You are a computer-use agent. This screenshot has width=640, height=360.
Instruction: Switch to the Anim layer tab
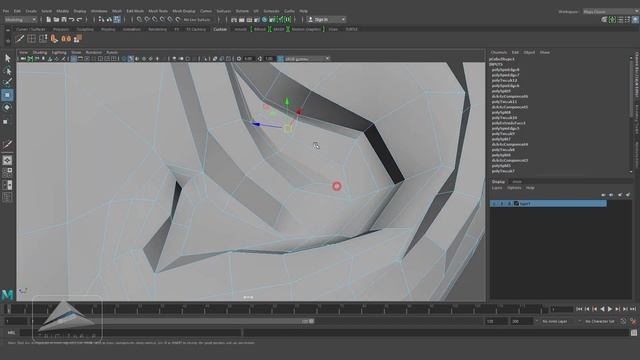pos(517,182)
